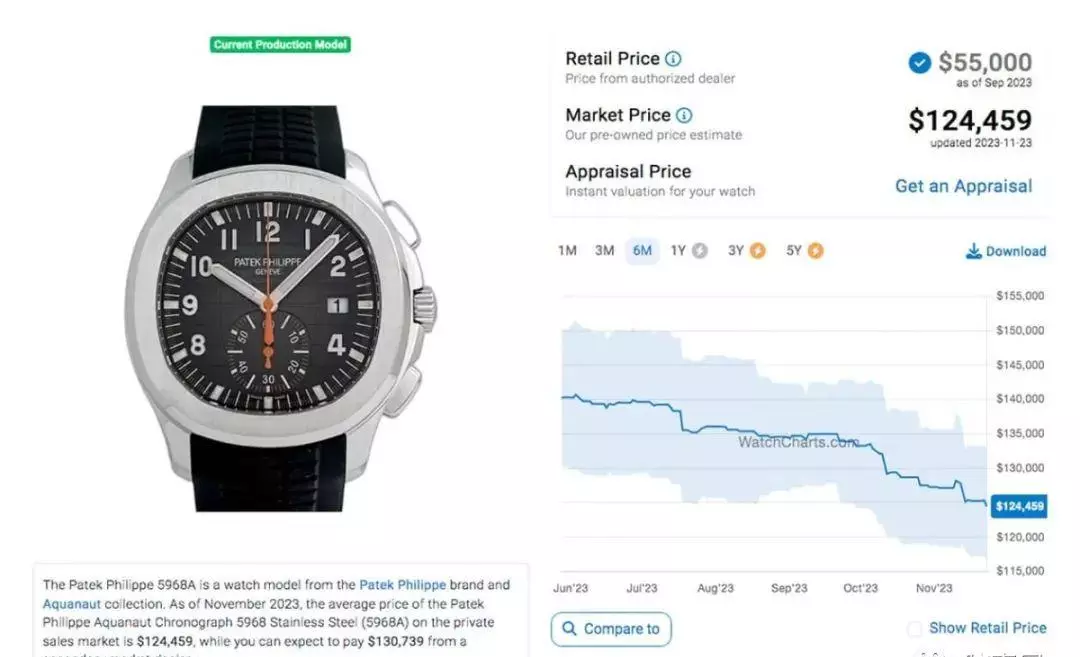
Task: Click the Market Price info icon
Action: coord(684,116)
